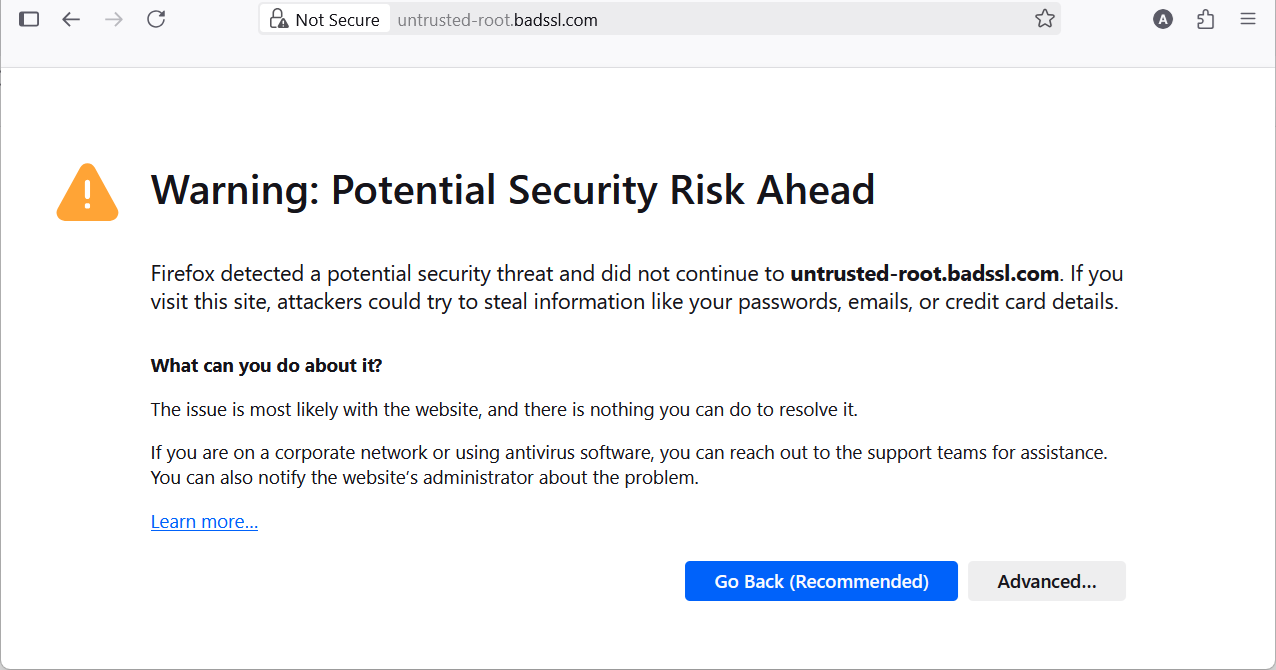This screenshot has height=670, width=1276.
Task: Click the bold untrusted-root.badssl.com text in paragraph
Action: tap(924, 274)
